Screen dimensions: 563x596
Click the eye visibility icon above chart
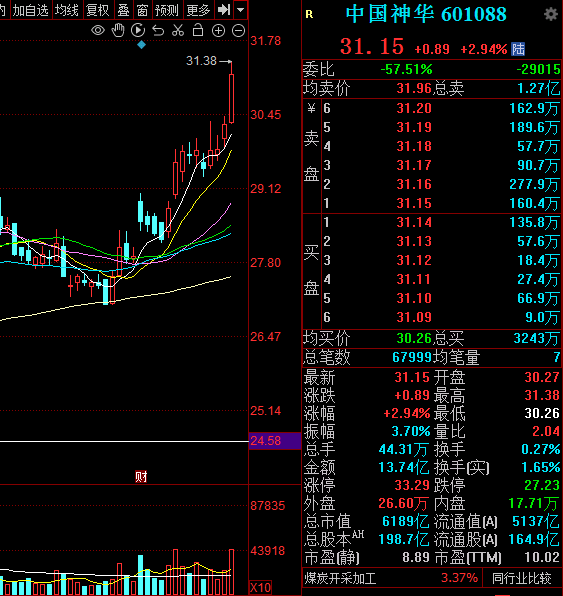tap(98, 30)
